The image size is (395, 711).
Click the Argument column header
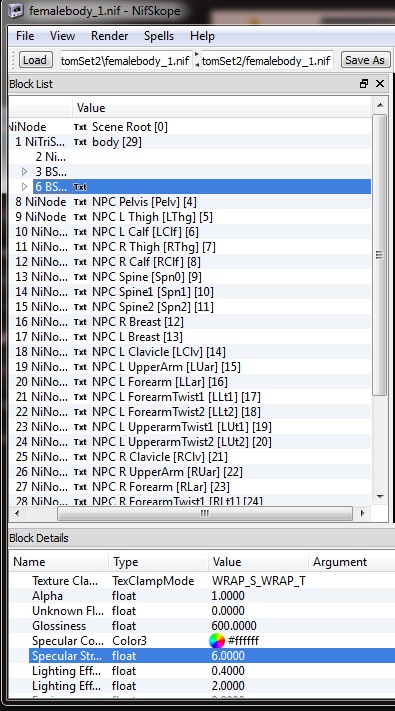(x=351, y=562)
